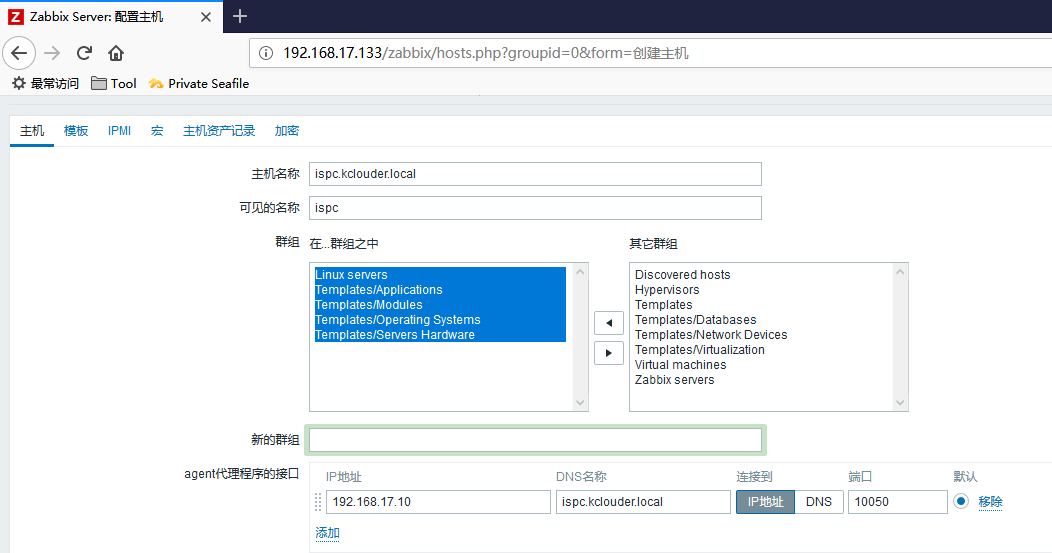Open the Private Seafile bookmark
The width and height of the screenshot is (1052, 553).
pyautogui.click(x=199, y=83)
